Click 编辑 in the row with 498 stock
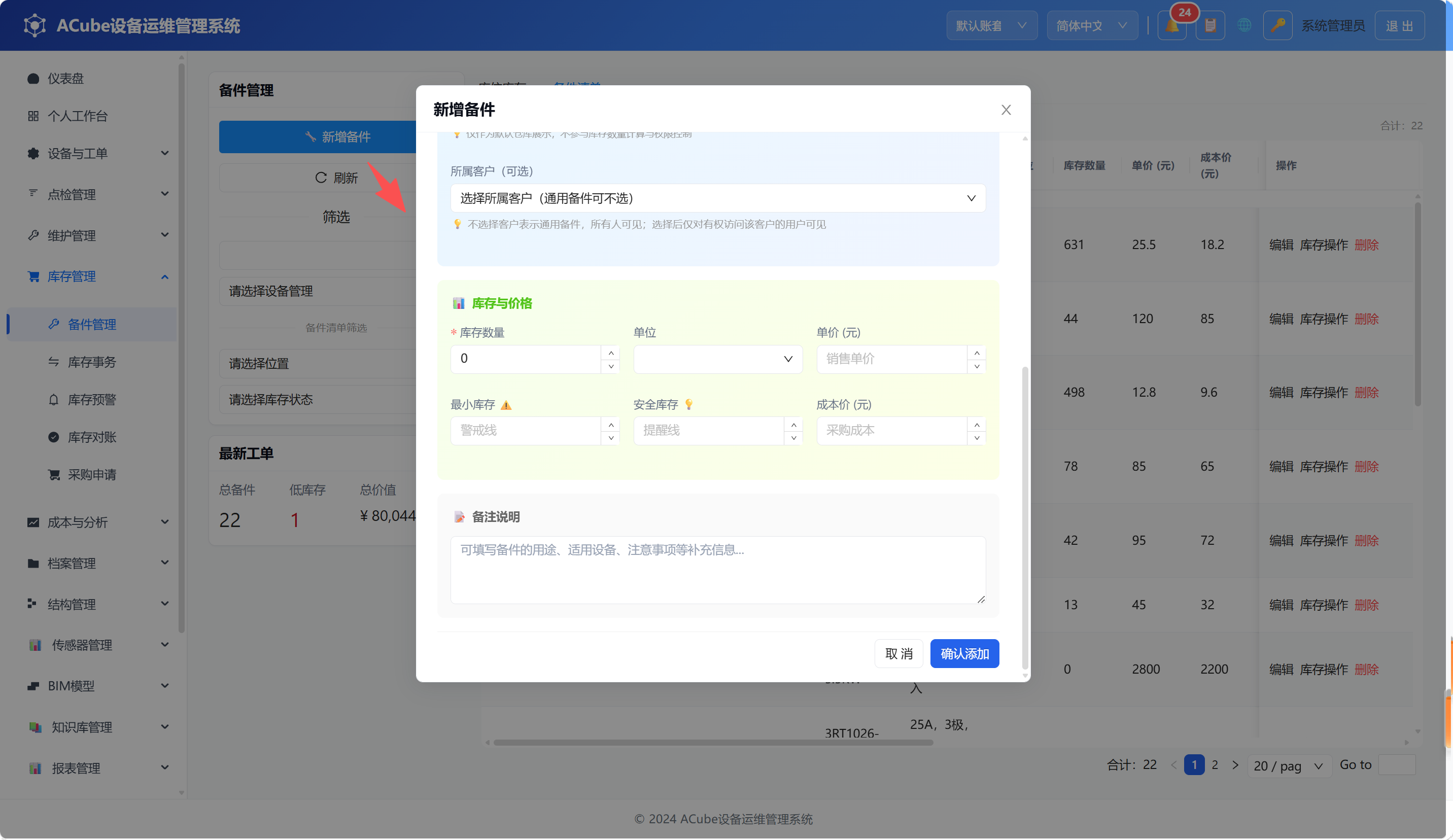1453x840 pixels. (1281, 392)
